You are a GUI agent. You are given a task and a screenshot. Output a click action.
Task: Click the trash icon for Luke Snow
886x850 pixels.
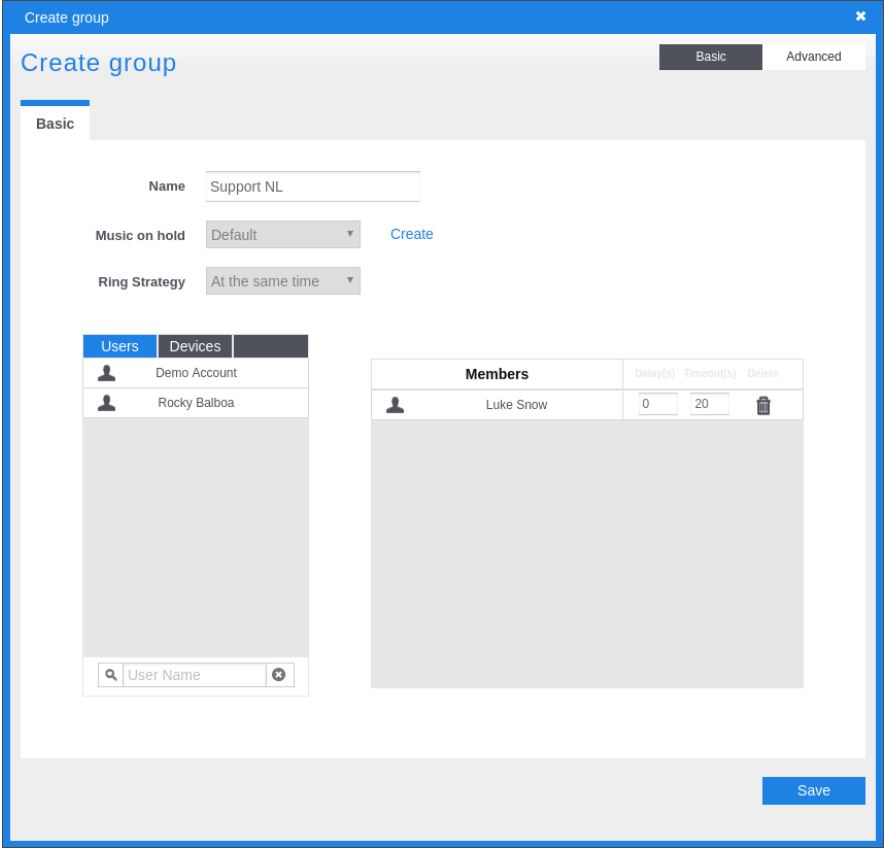click(763, 405)
